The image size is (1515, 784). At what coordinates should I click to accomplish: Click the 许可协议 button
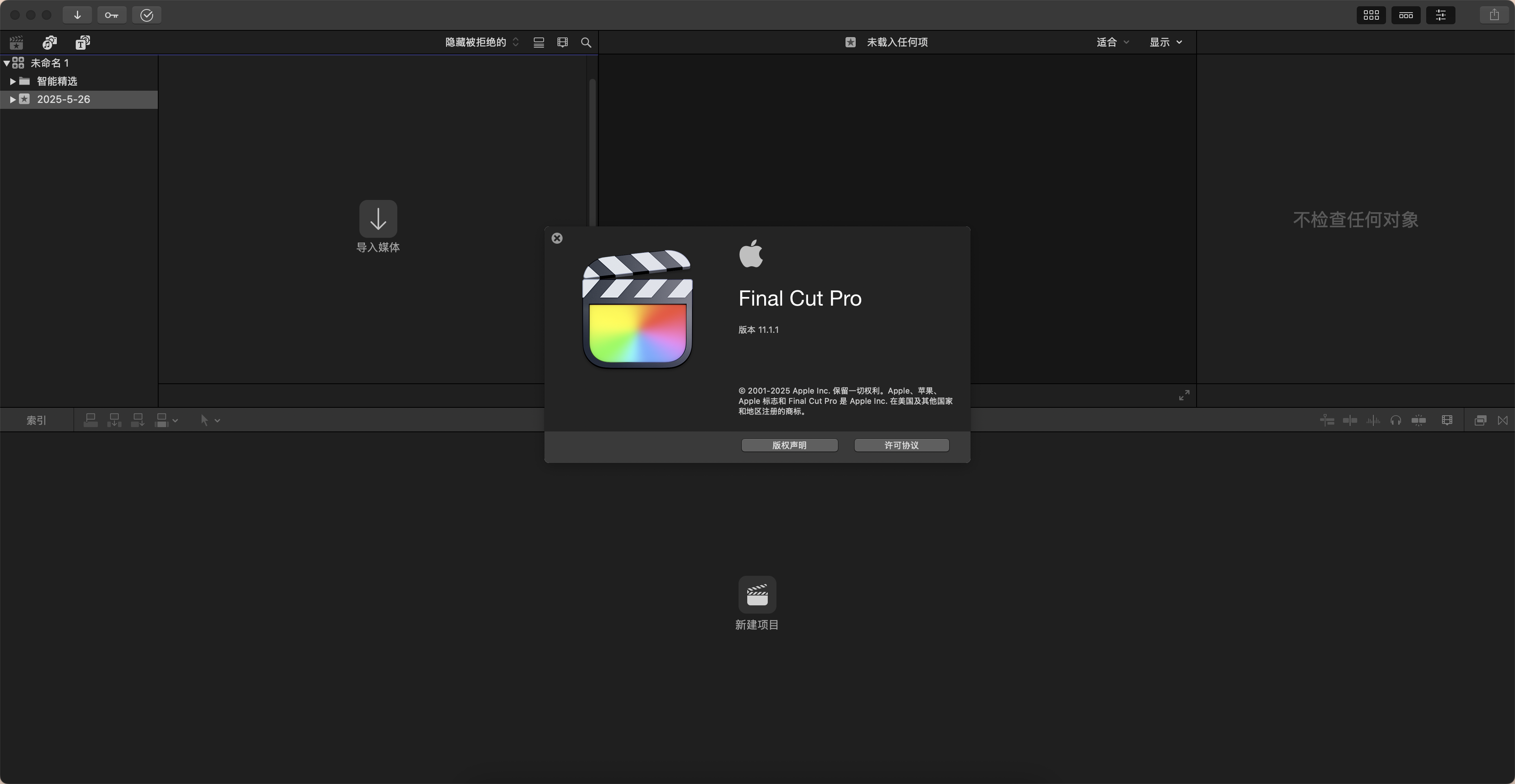tap(902, 446)
